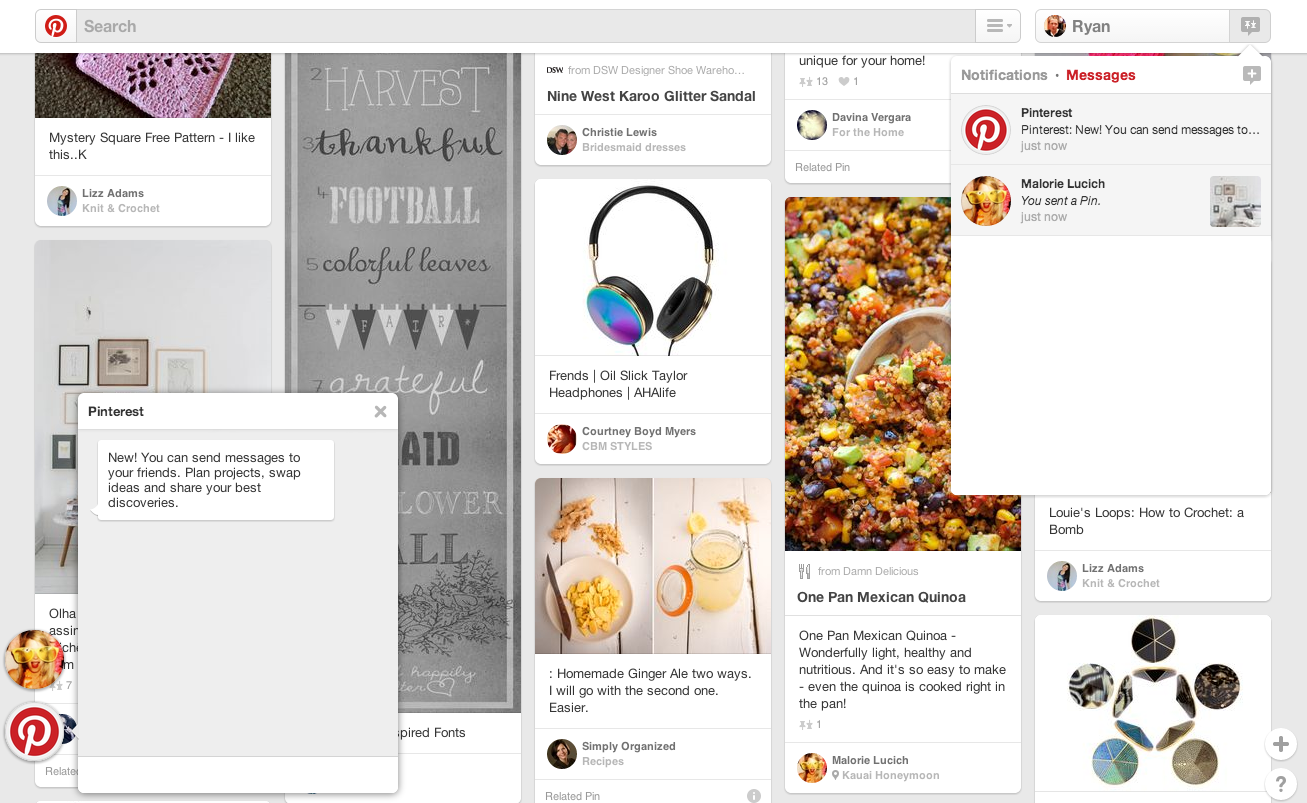
Task: Select the Messages tab
Action: [1101, 75]
